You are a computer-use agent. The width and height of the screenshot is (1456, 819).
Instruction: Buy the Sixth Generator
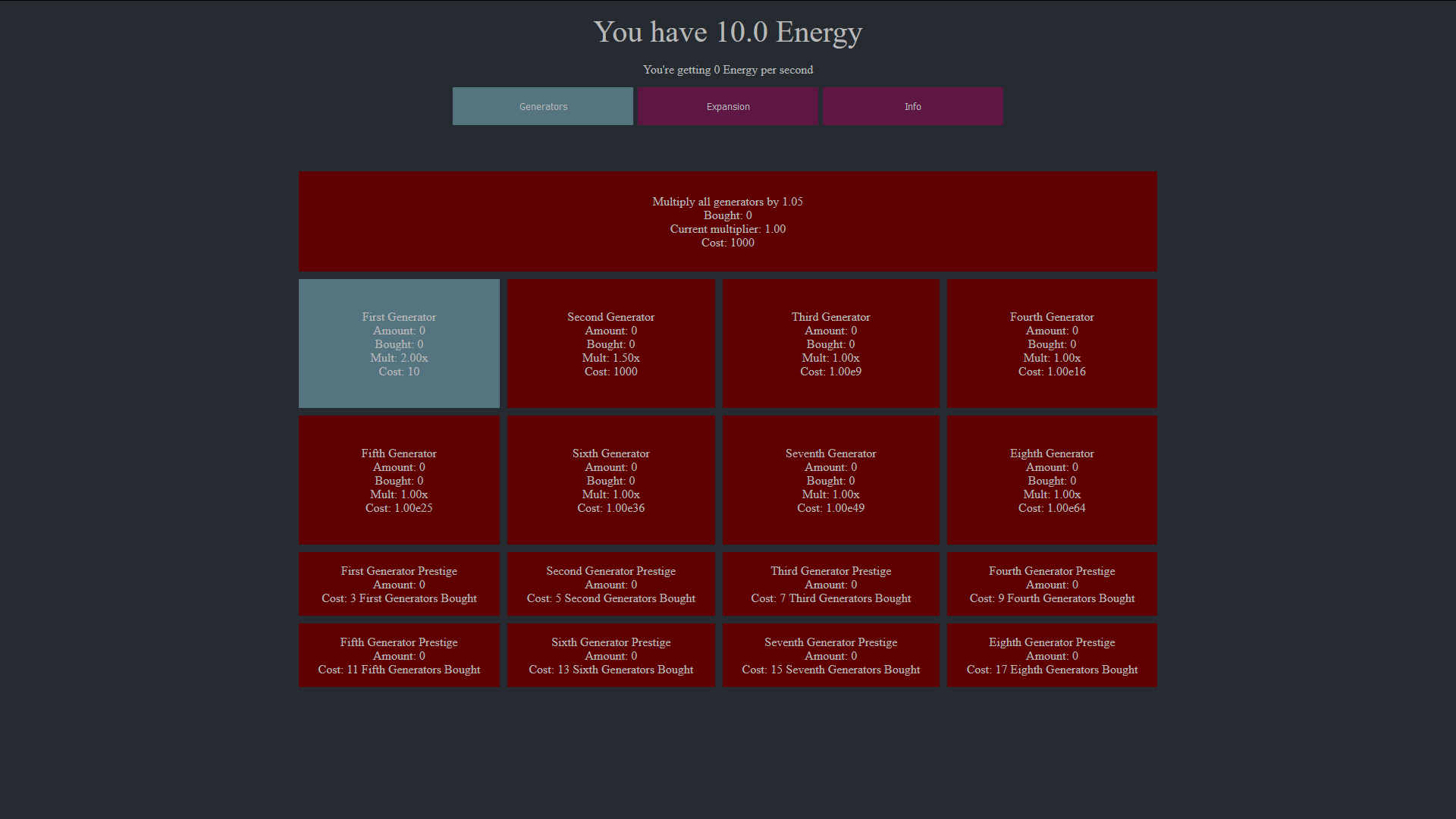611,480
